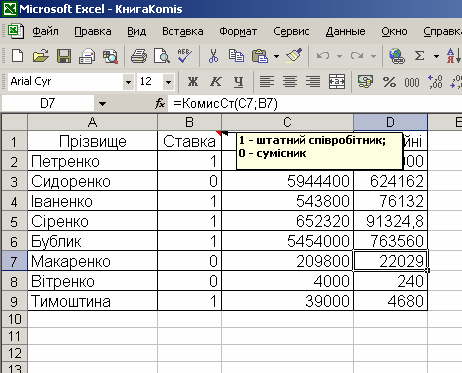The image size is (462, 373).
Task: Select cell containing Петренко
Action: (92, 161)
